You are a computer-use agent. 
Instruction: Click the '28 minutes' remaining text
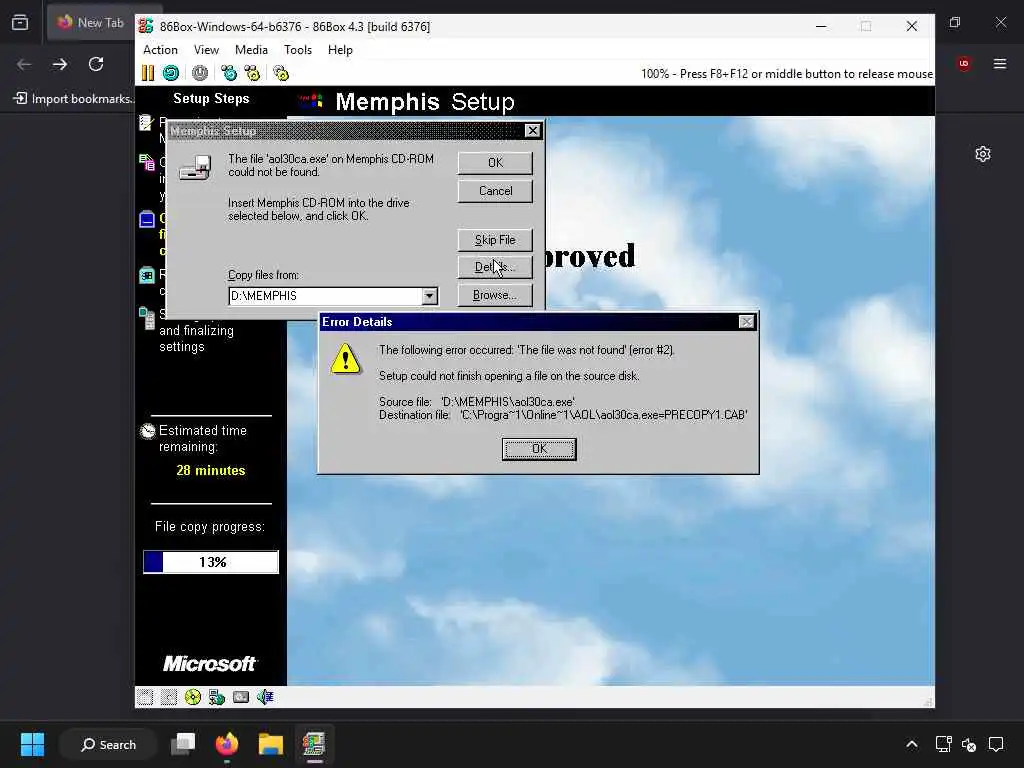(211, 470)
